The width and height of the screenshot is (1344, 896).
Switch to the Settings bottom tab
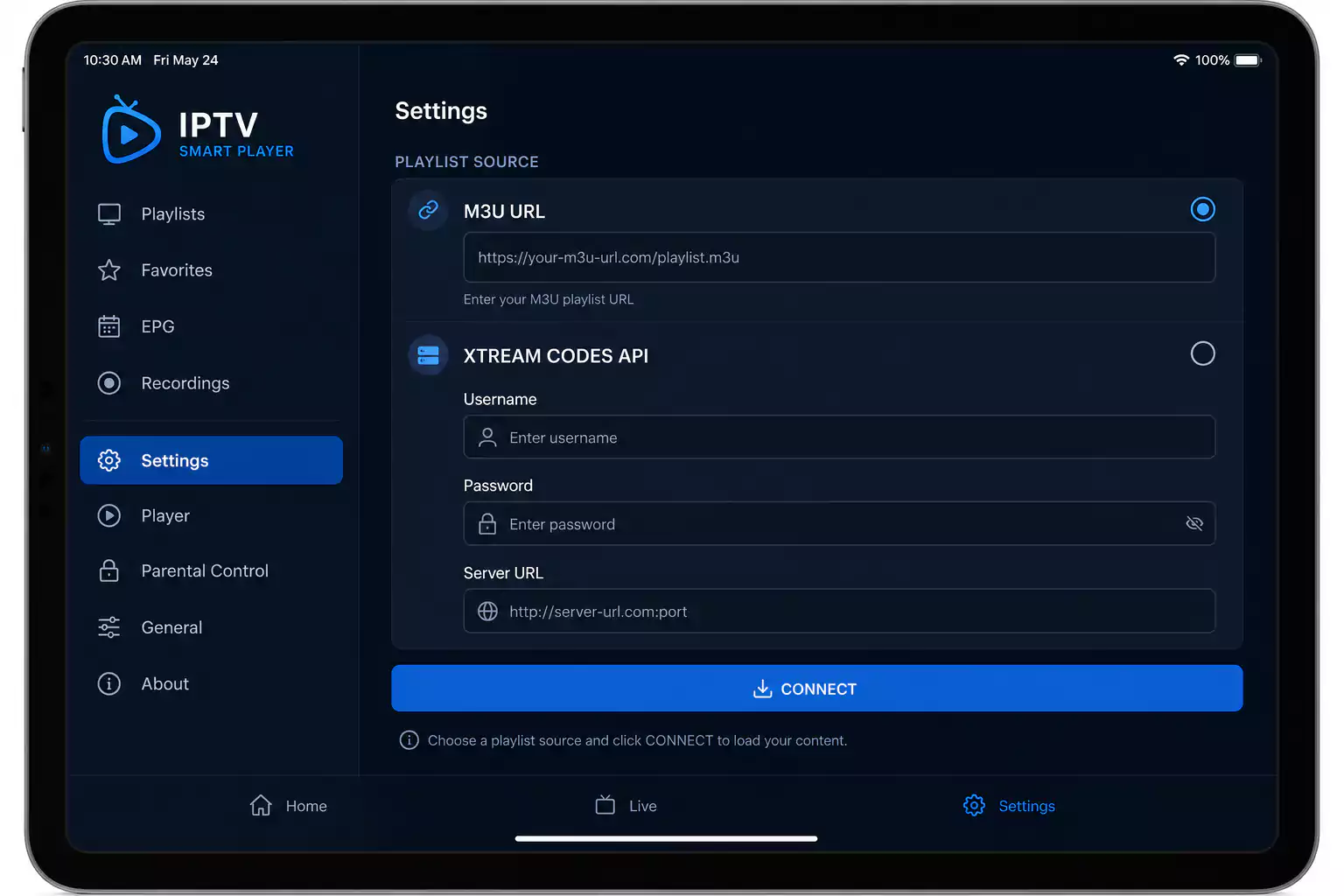pyautogui.click(x=1009, y=805)
